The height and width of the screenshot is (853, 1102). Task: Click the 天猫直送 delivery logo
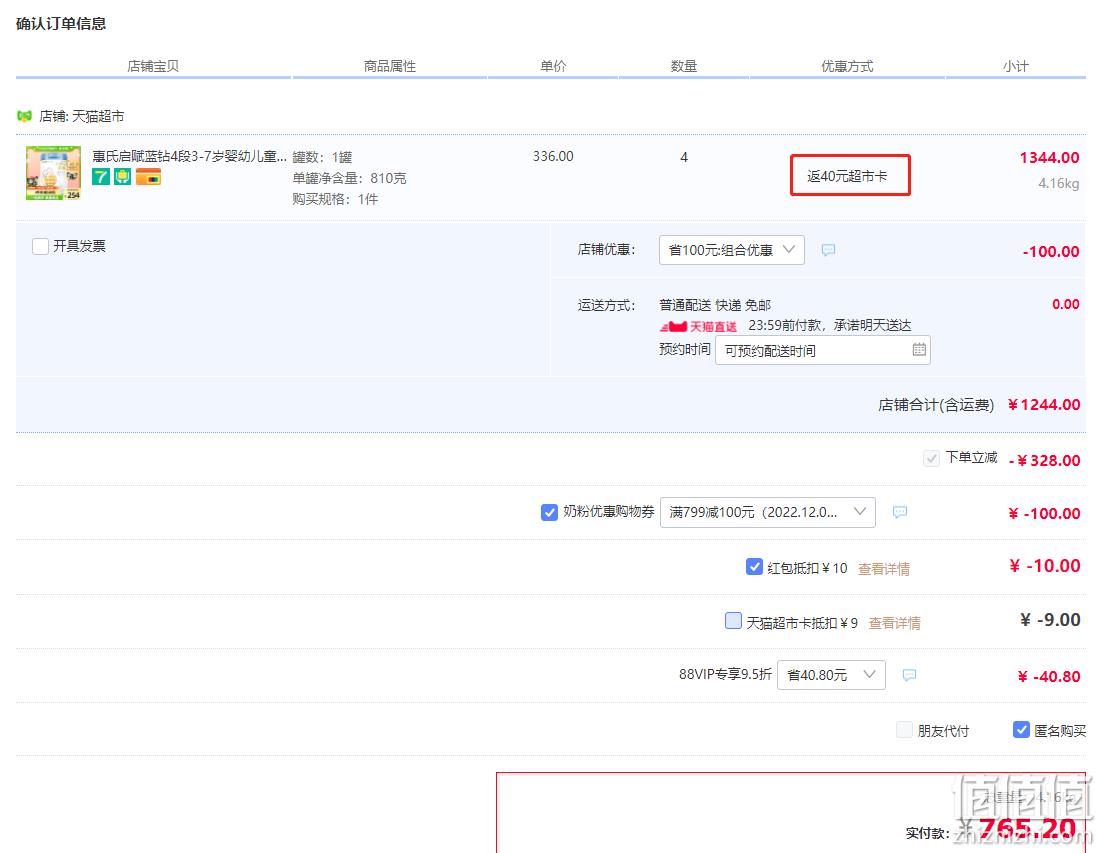click(x=698, y=326)
